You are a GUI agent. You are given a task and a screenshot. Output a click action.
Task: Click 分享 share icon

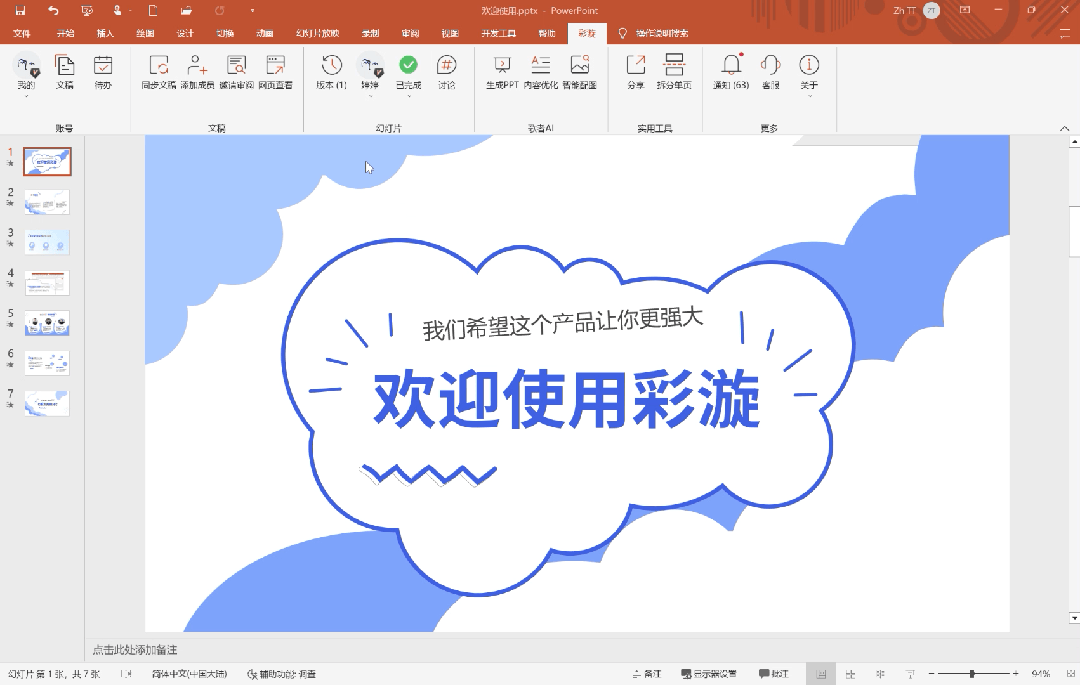point(636,72)
